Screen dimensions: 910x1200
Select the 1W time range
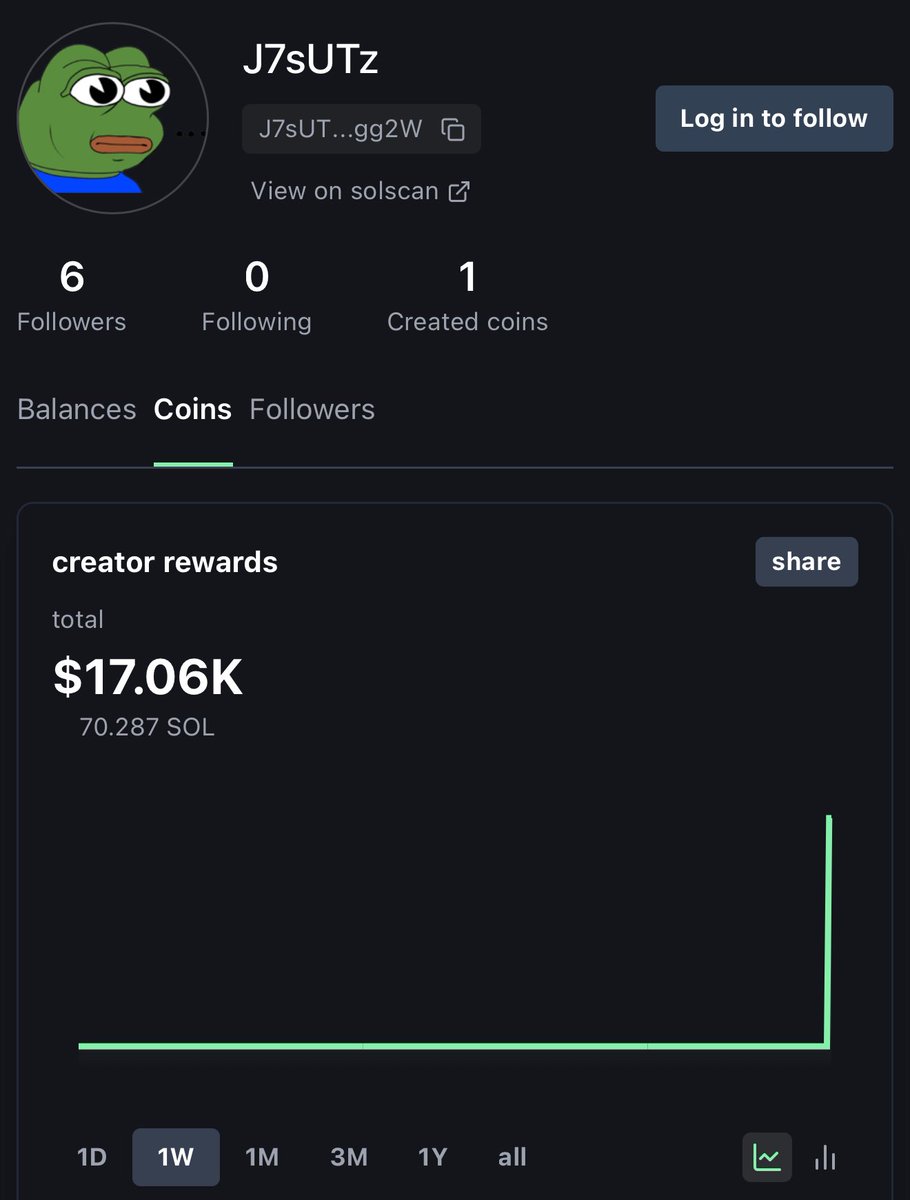pos(176,1157)
